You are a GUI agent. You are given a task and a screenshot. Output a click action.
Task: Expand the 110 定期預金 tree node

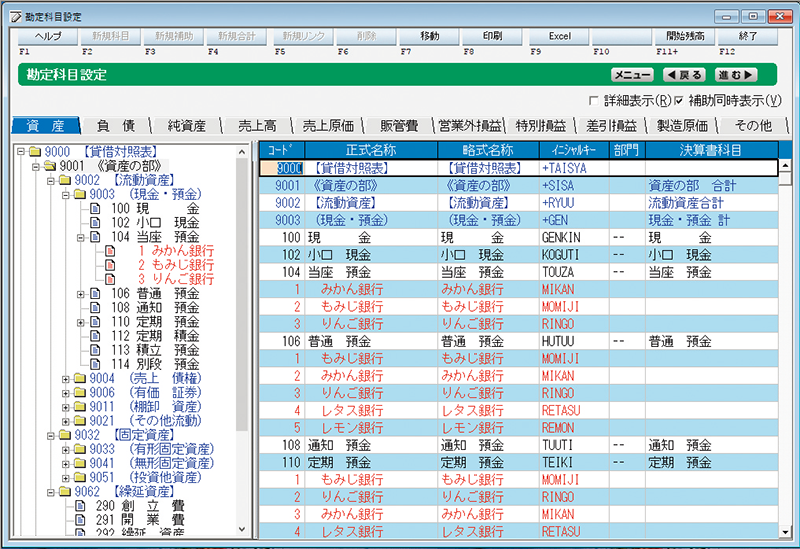point(81,322)
